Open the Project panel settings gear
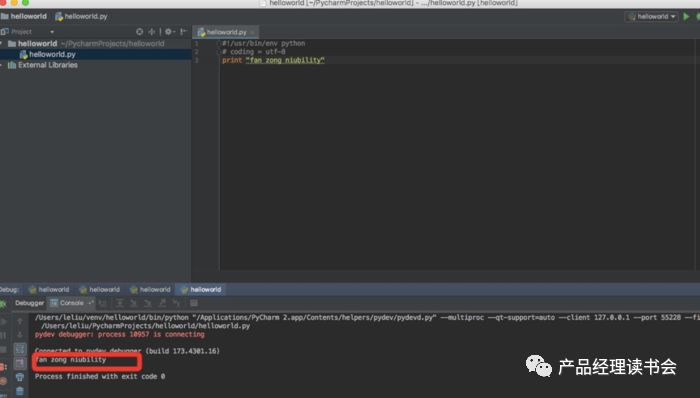The height and width of the screenshot is (398, 700). pyautogui.click(x=169, y=32)
